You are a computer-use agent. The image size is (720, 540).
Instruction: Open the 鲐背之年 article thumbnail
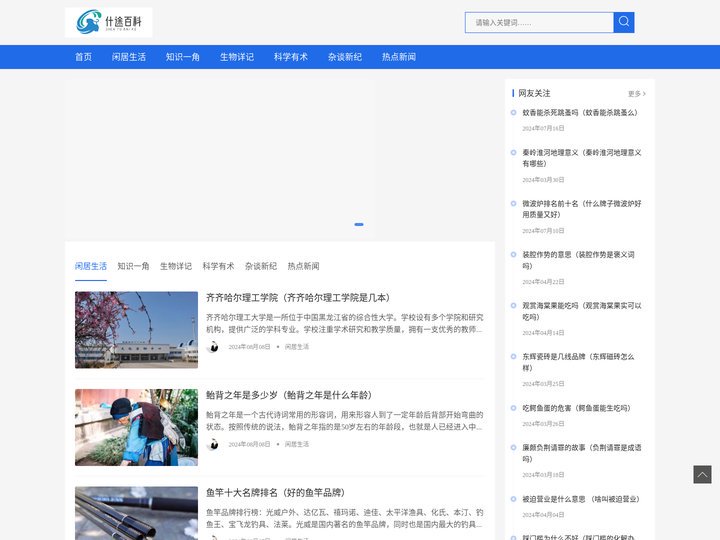(136, 428)
